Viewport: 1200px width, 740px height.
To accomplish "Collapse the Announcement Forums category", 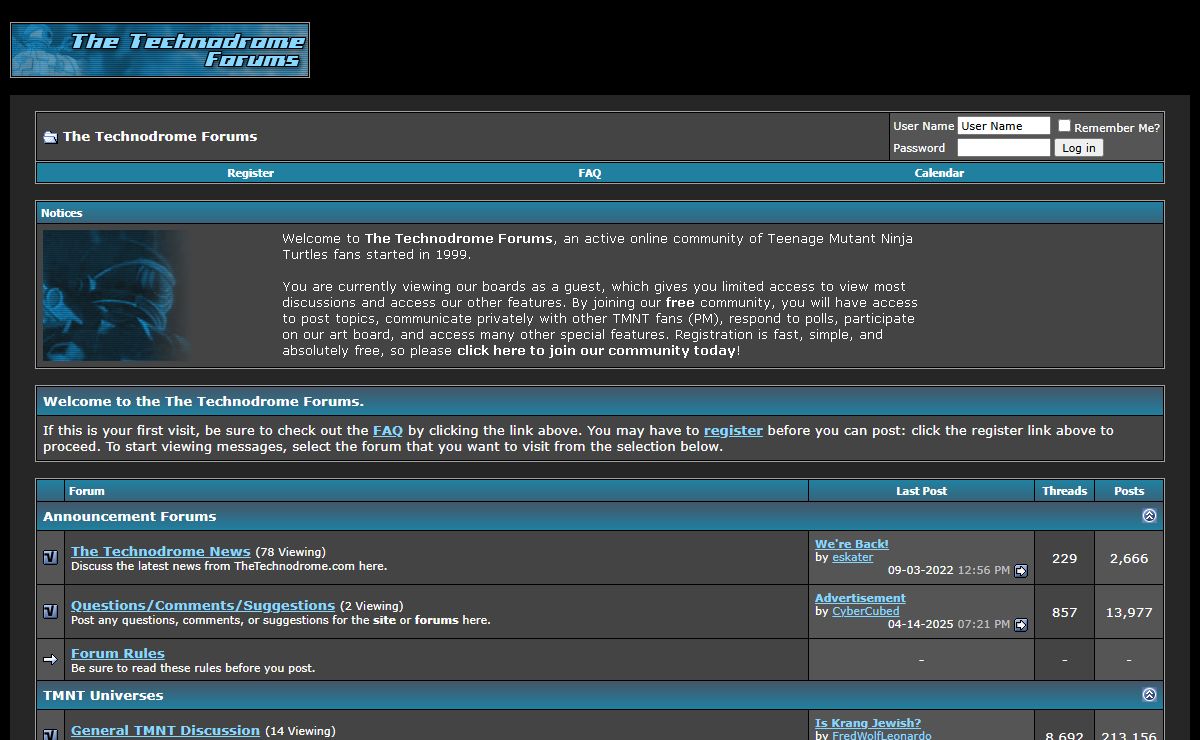I will point(1149,516).
